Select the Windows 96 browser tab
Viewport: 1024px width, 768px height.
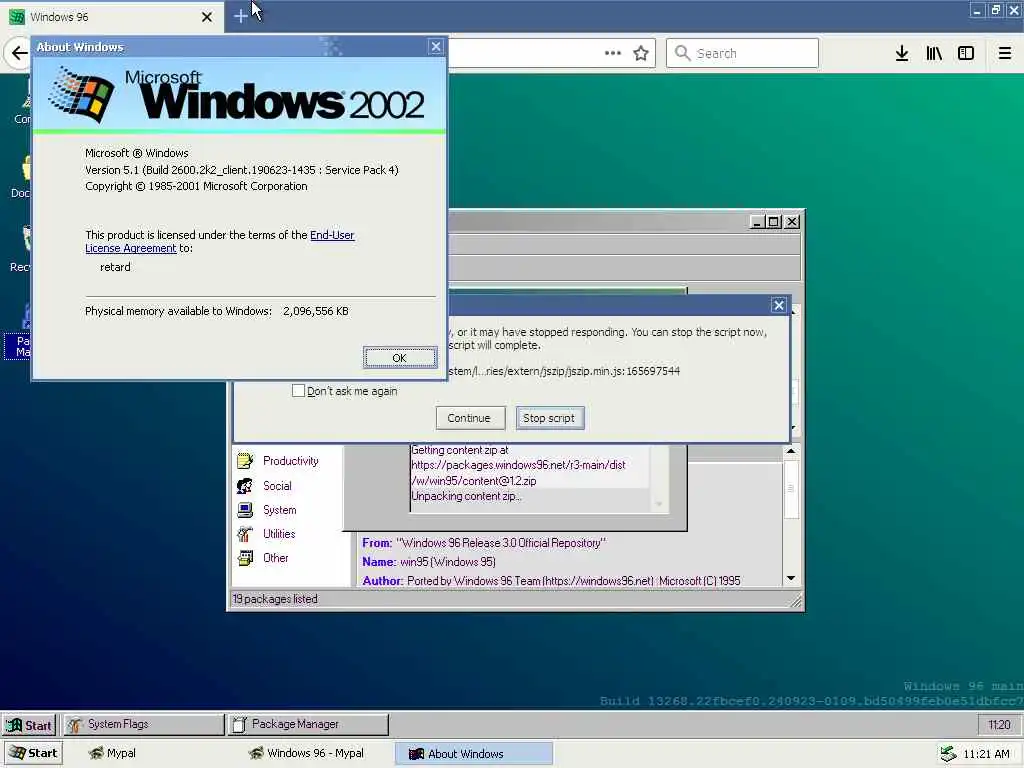[x=111, y=17]
